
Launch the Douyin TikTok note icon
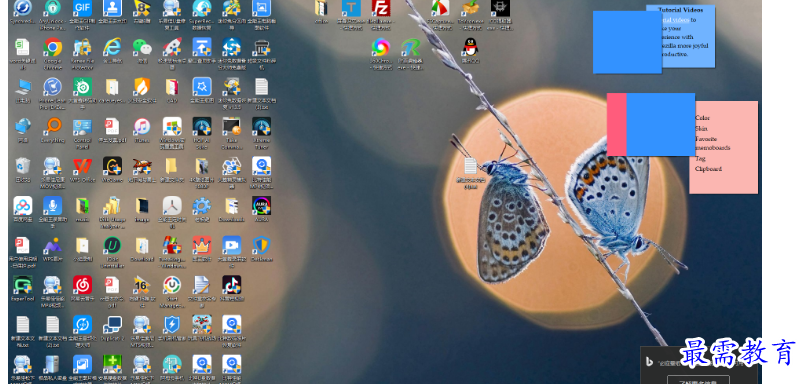coord(232,285)
